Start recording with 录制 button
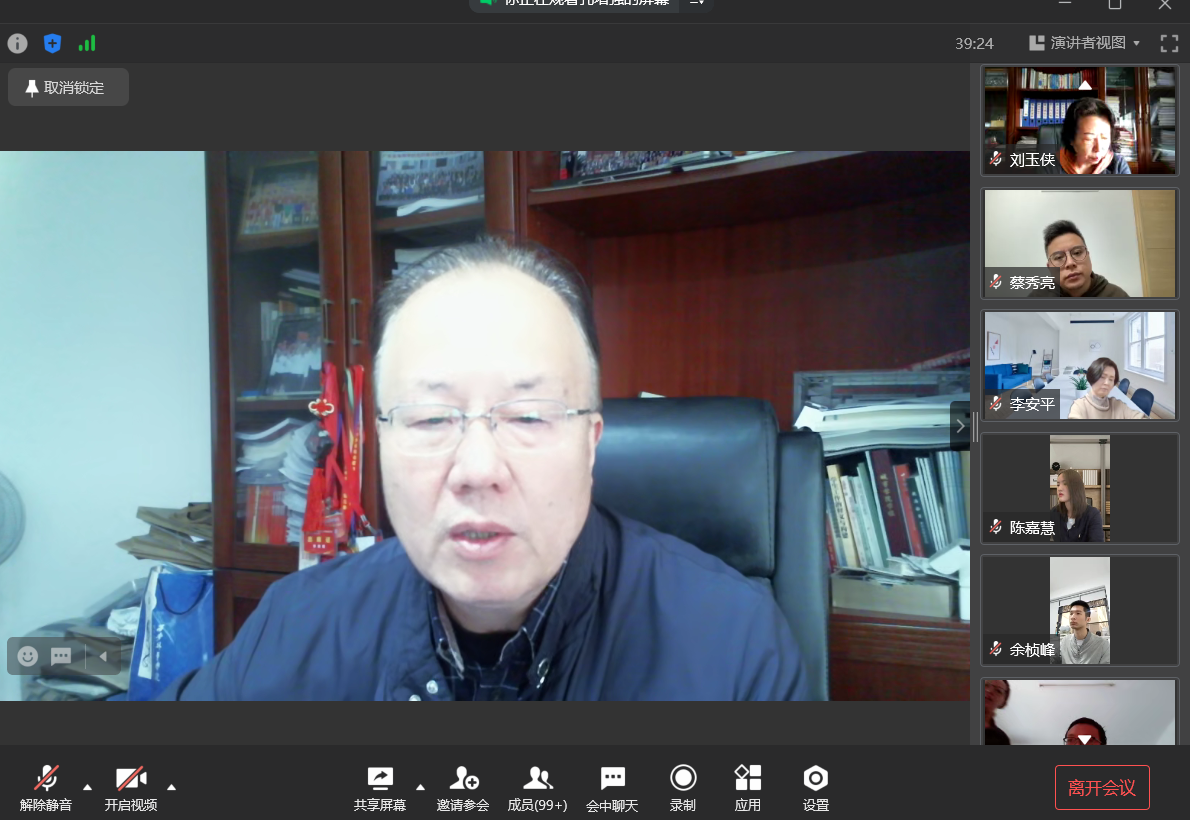This screenshot has width=1190, height=820. 683,788
